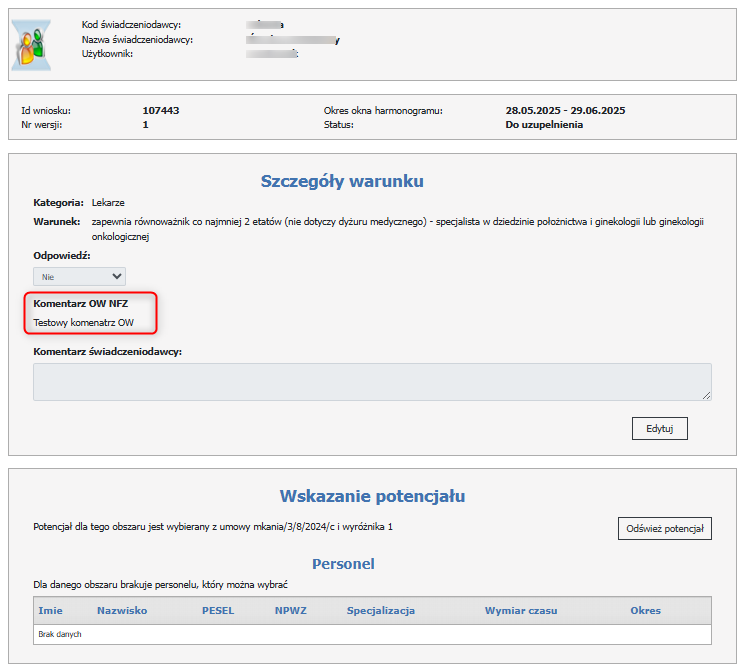
Task: Click the Personel section heading
Action: [x=343, y=564]
